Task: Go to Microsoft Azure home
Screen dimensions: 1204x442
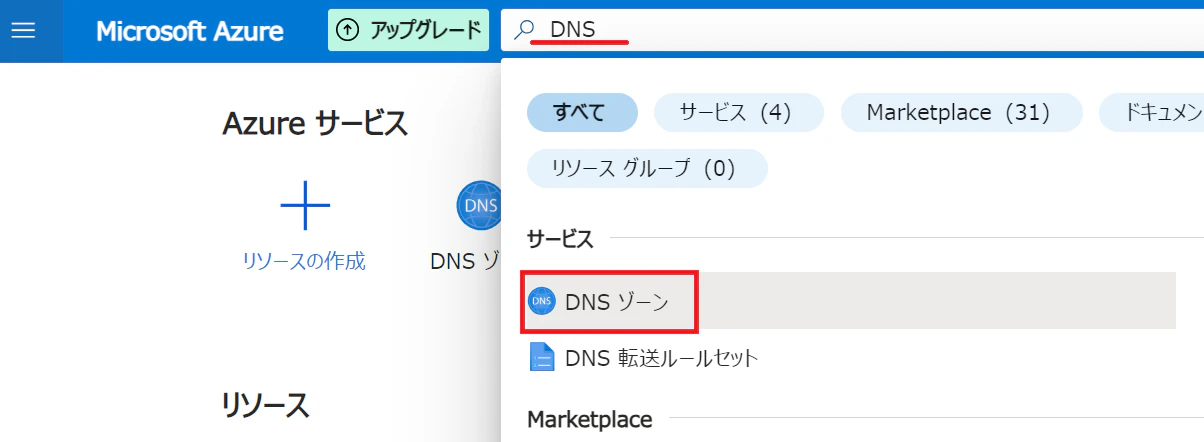Action: [190, 31]
